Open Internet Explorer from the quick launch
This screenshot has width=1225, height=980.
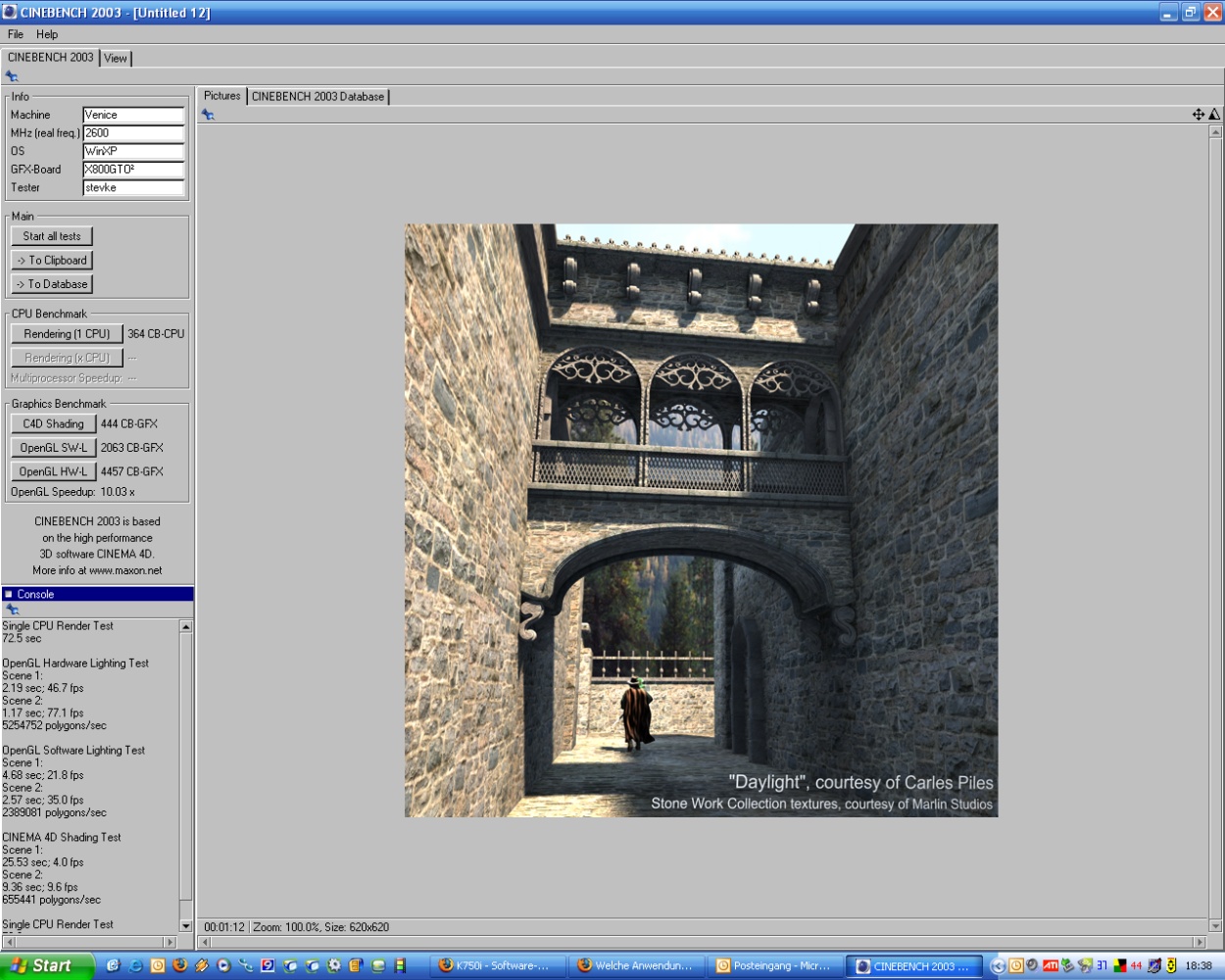pos(135,965)
